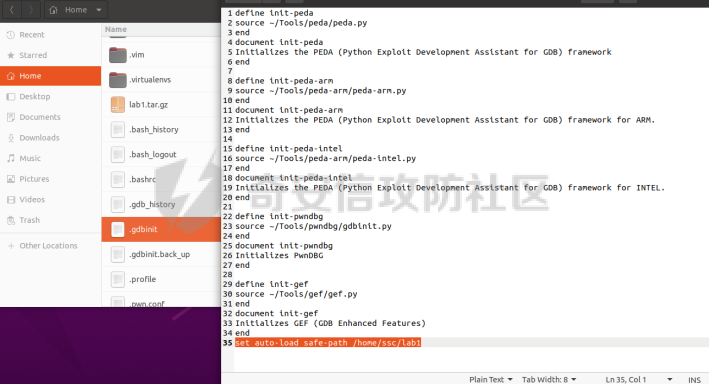Select the .gdbinit.back_up file icon
709x385 pixels.
(x=118, y=254)
